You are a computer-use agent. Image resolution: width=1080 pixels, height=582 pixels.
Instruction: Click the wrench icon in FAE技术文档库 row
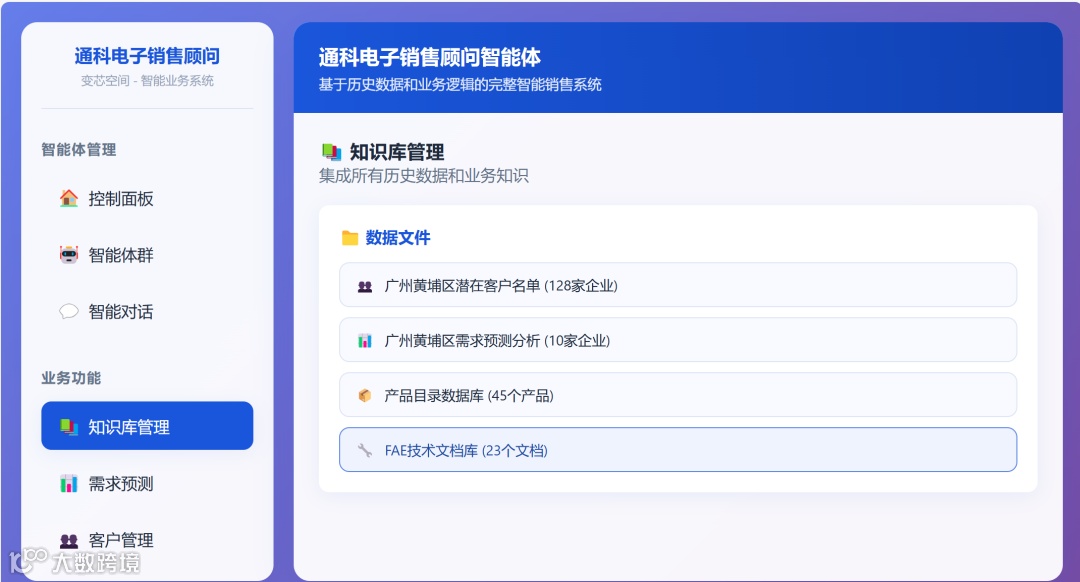(365, 450)
